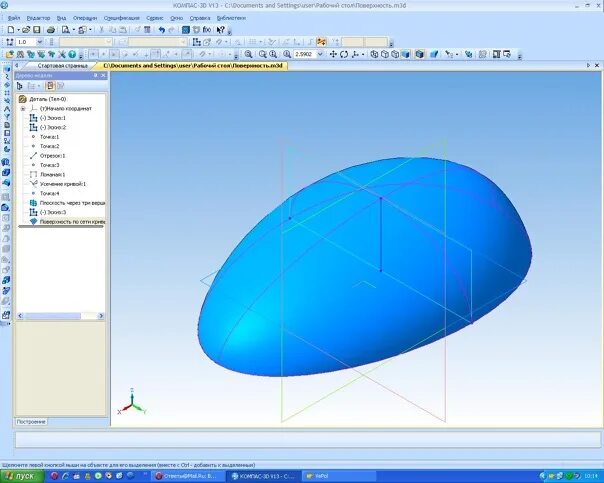Open the Вид menu
This screenshot has height=483, width=604.
[61, 18]
